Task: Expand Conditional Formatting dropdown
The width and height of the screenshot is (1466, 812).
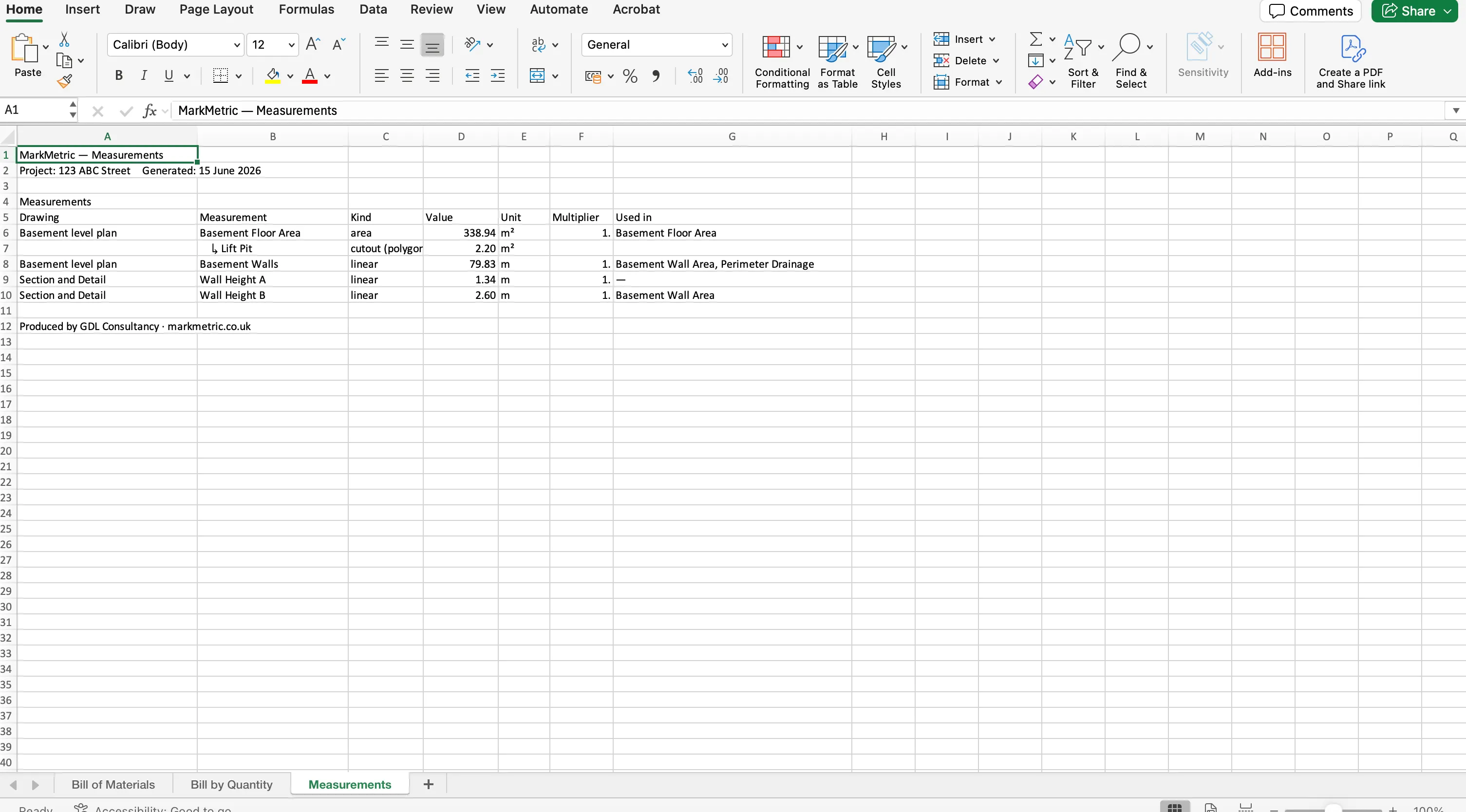Action: (x=800, y=47)
